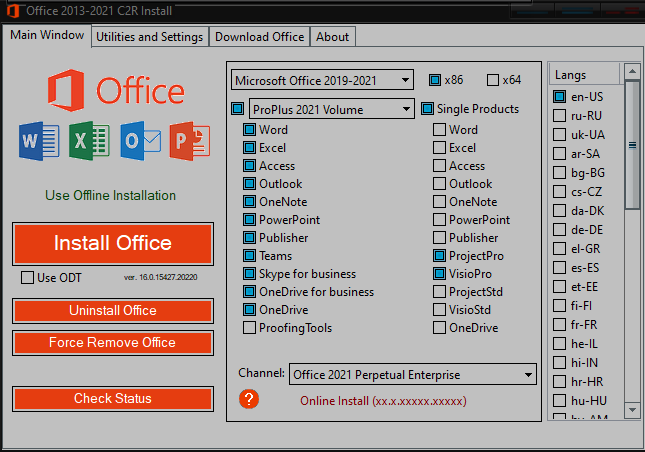
Task: Uncheck the en-US language checkbox
Action: [559, 97]
